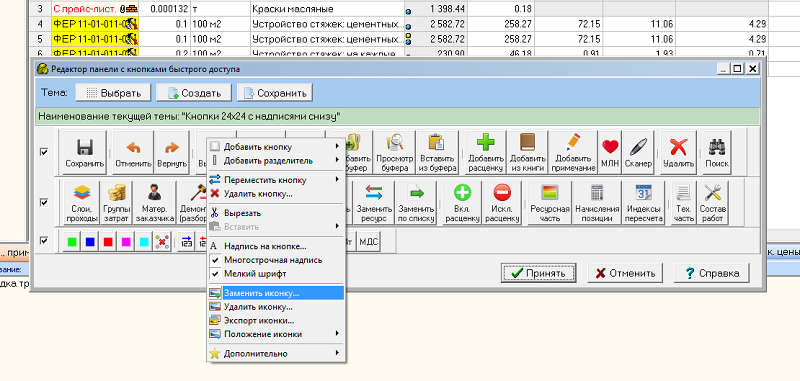Pick the magenta color swatch
This screenshot has height=381, width=800.
(x=126, y=242)
